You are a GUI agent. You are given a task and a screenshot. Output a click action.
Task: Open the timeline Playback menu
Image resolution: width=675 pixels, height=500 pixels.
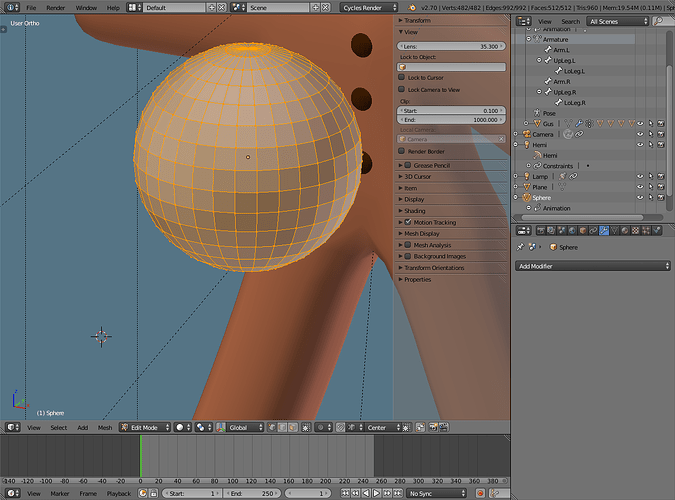[x=119, y=493]
